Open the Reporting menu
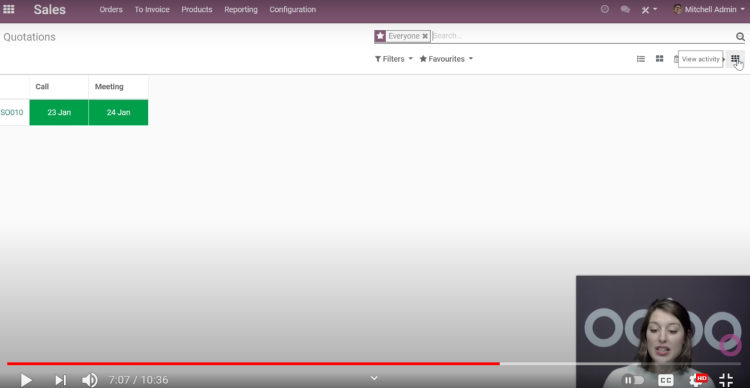This screenshot has height=388, width=750. pos(241,10)
